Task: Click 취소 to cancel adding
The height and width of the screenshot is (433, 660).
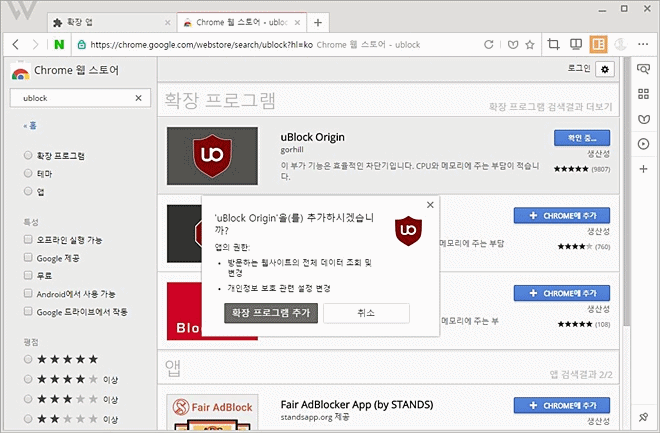Action: tap(366, 313)
